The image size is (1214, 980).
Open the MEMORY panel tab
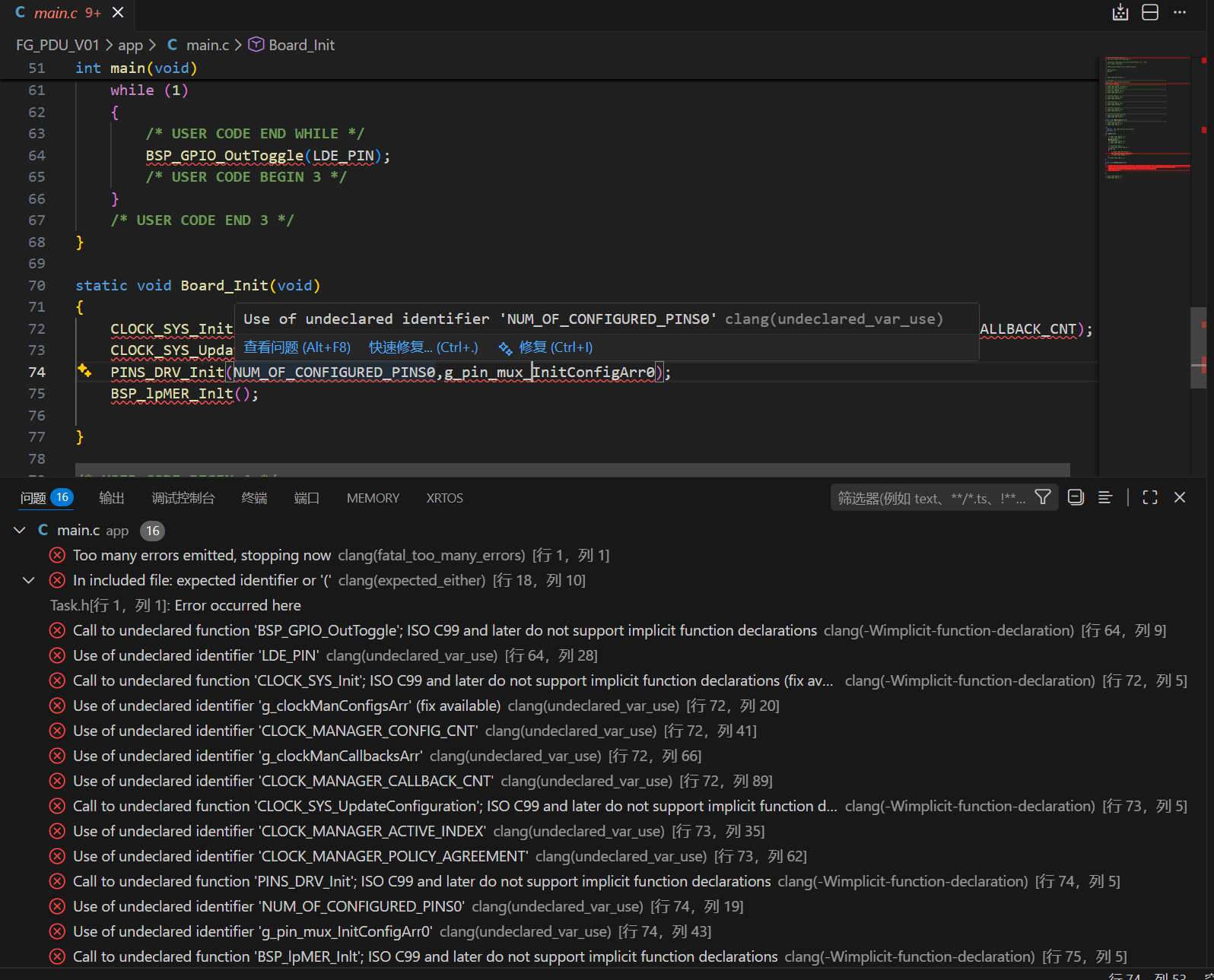point(373,498)
